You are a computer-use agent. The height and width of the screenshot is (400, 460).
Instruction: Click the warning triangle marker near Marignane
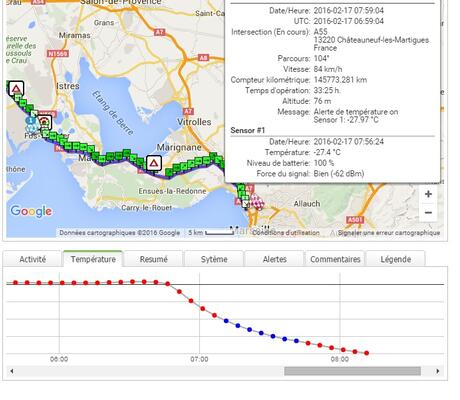pyautogui.click(x=153, y=163)
